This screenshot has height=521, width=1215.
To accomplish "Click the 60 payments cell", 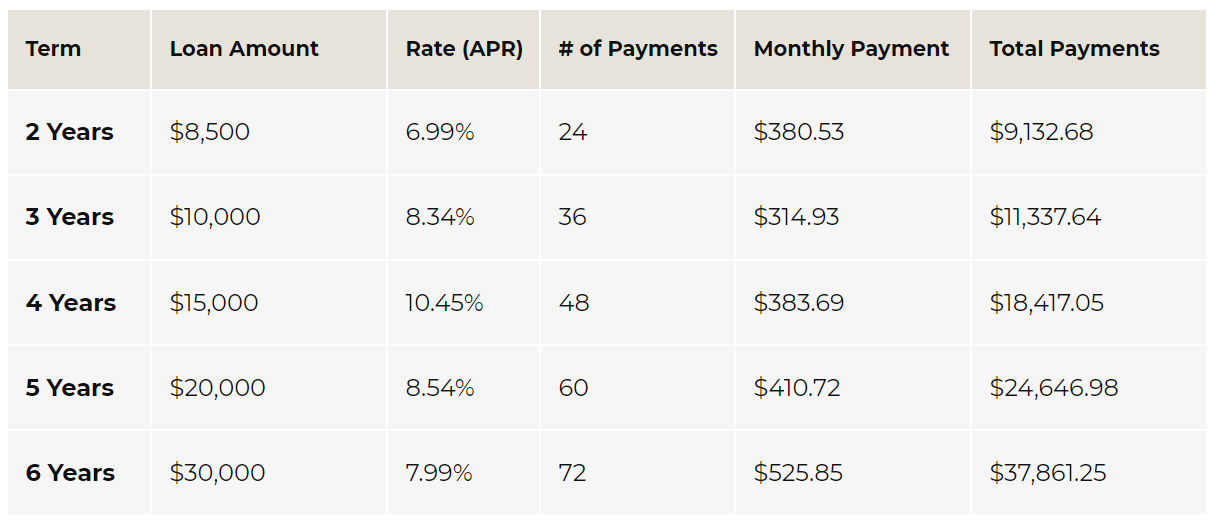I will pyautogui.click(x=573, y=388).
